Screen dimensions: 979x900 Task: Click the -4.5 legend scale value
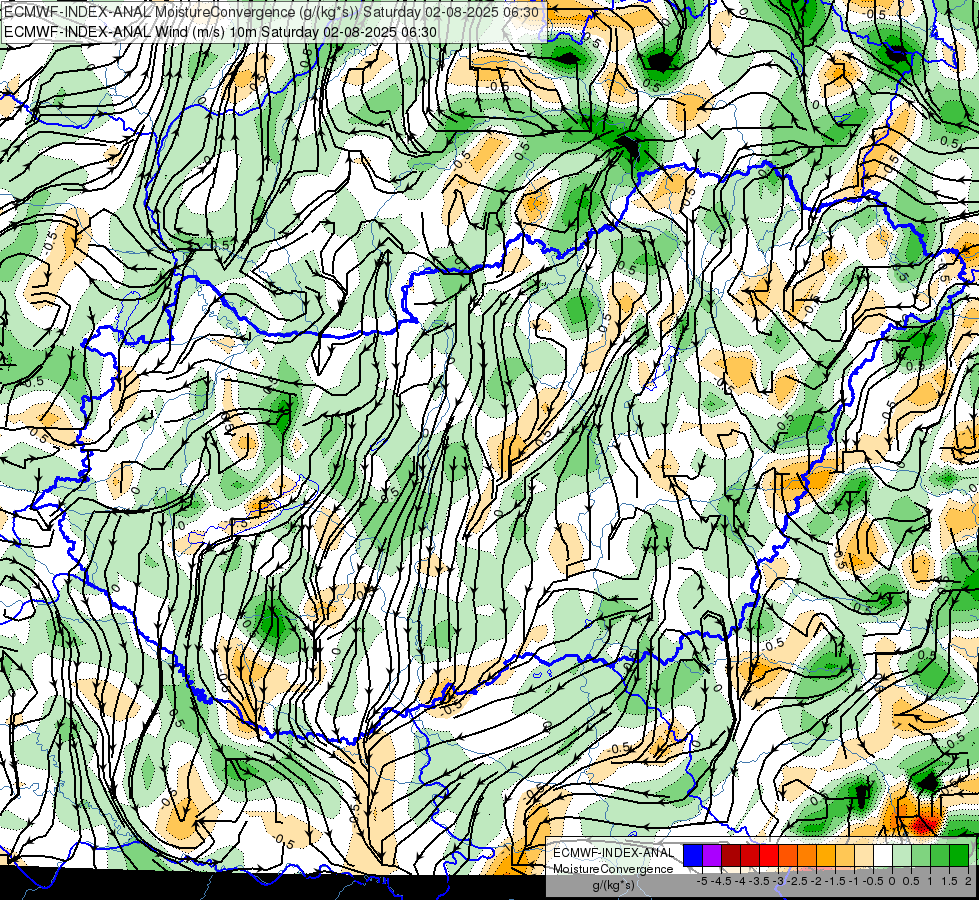tap(721, 881)
